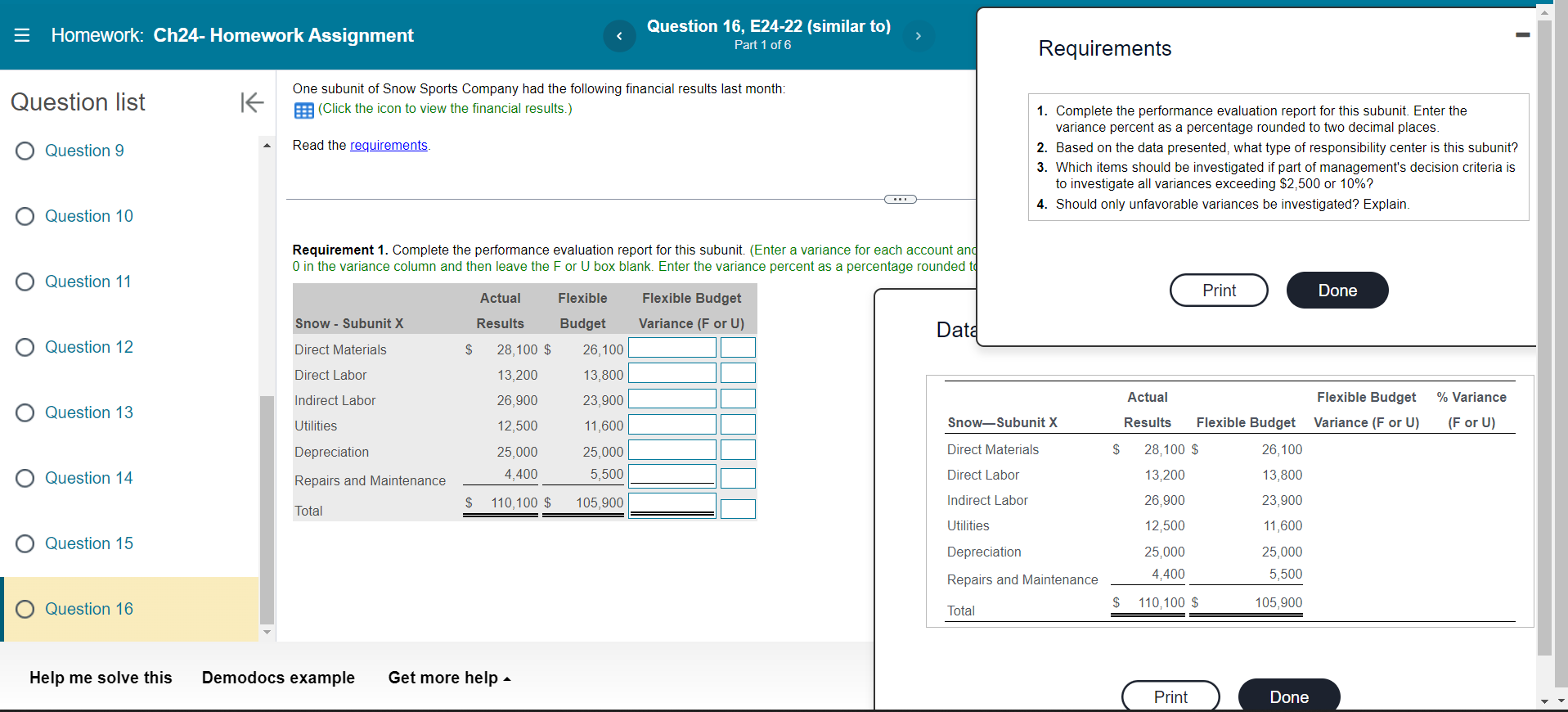Open Demodocs example

click(278, 678)
